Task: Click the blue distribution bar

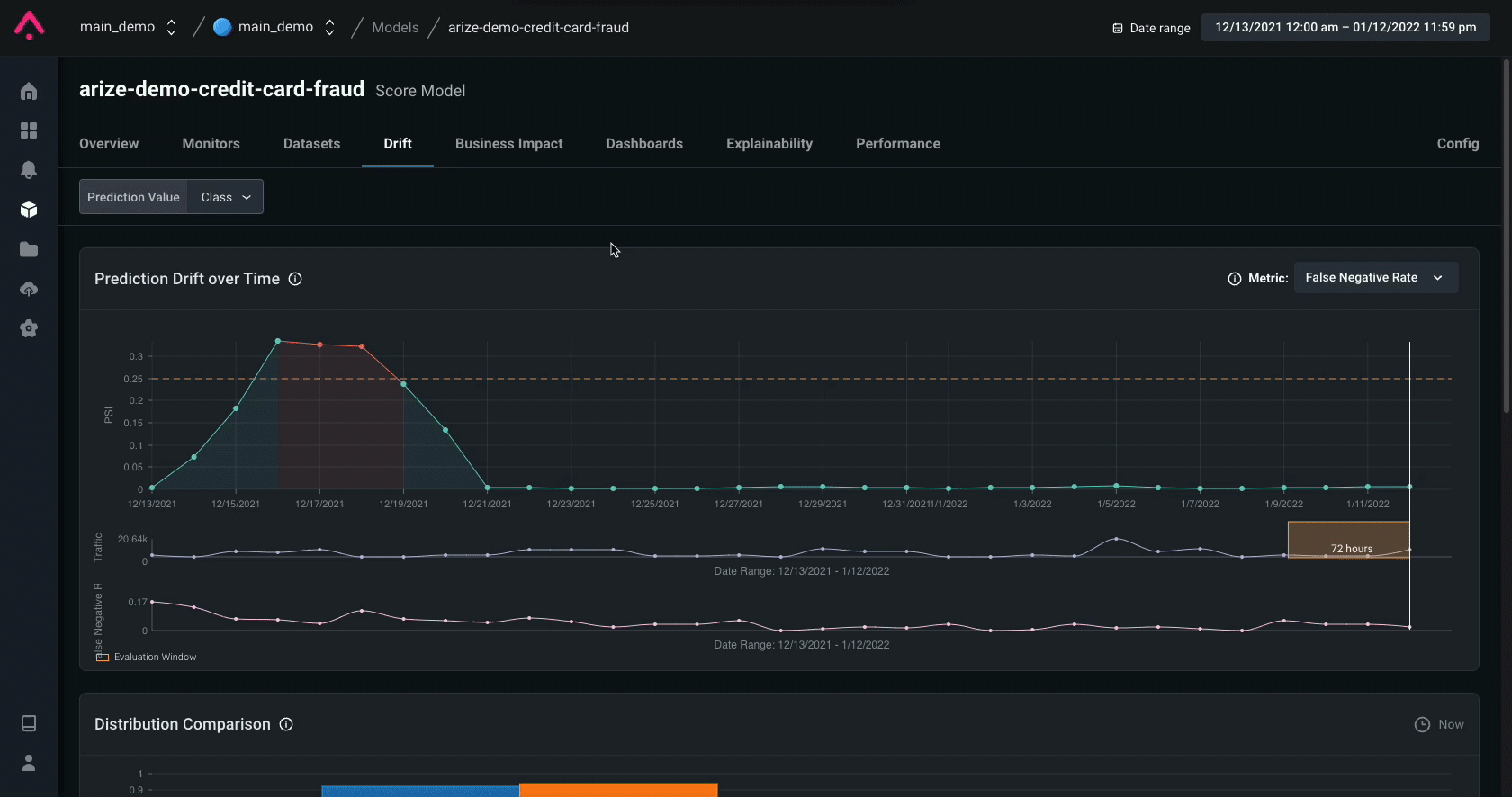Action: [x=420, y=791]
